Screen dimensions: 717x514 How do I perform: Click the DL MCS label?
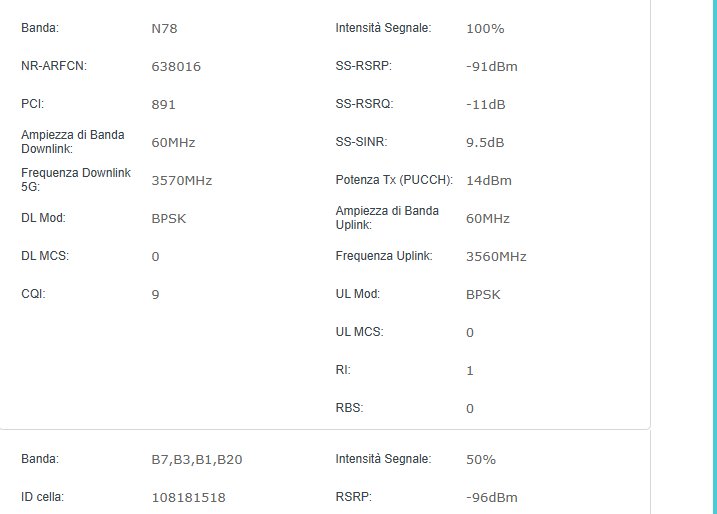(44, 256)
